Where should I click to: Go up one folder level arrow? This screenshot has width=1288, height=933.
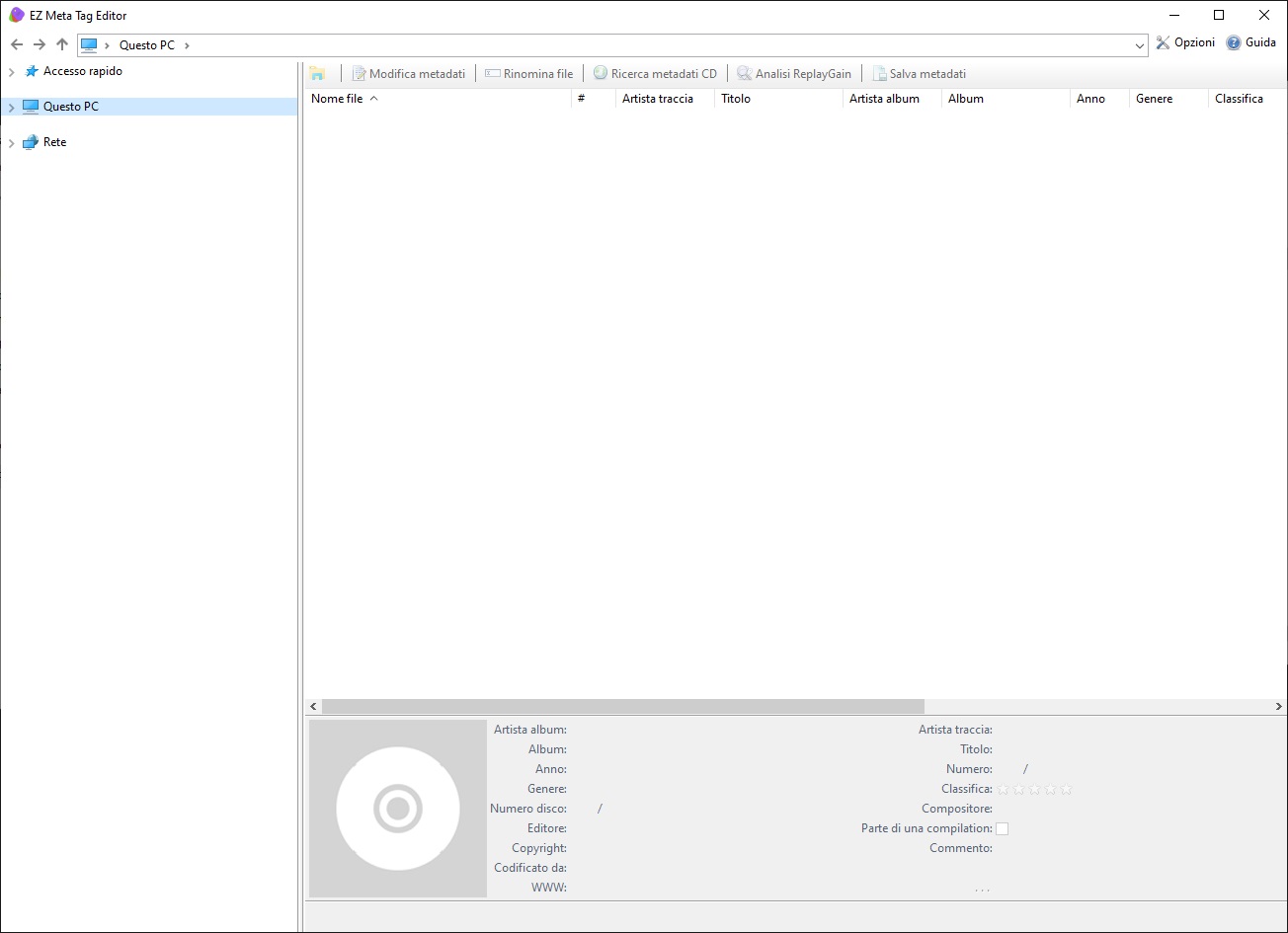62,44
